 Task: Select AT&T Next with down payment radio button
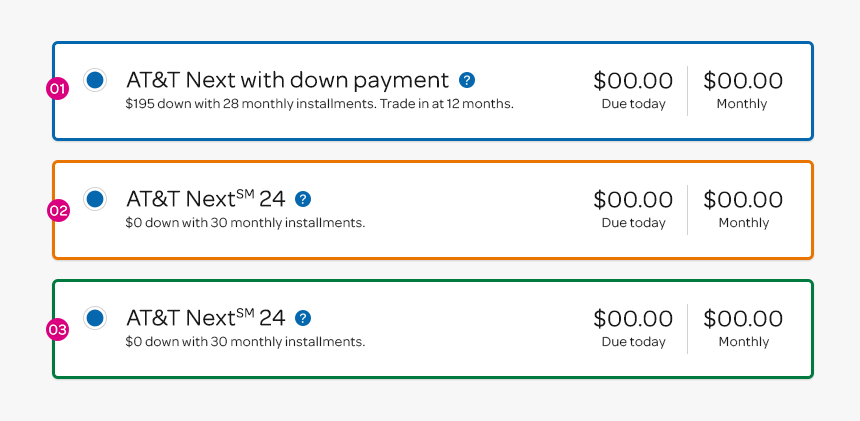(x=95, y=79)
